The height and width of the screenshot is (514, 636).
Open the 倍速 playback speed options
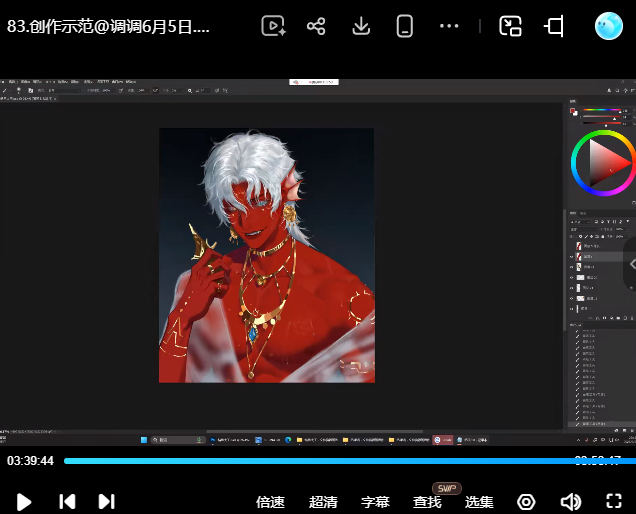coord(270,502)
